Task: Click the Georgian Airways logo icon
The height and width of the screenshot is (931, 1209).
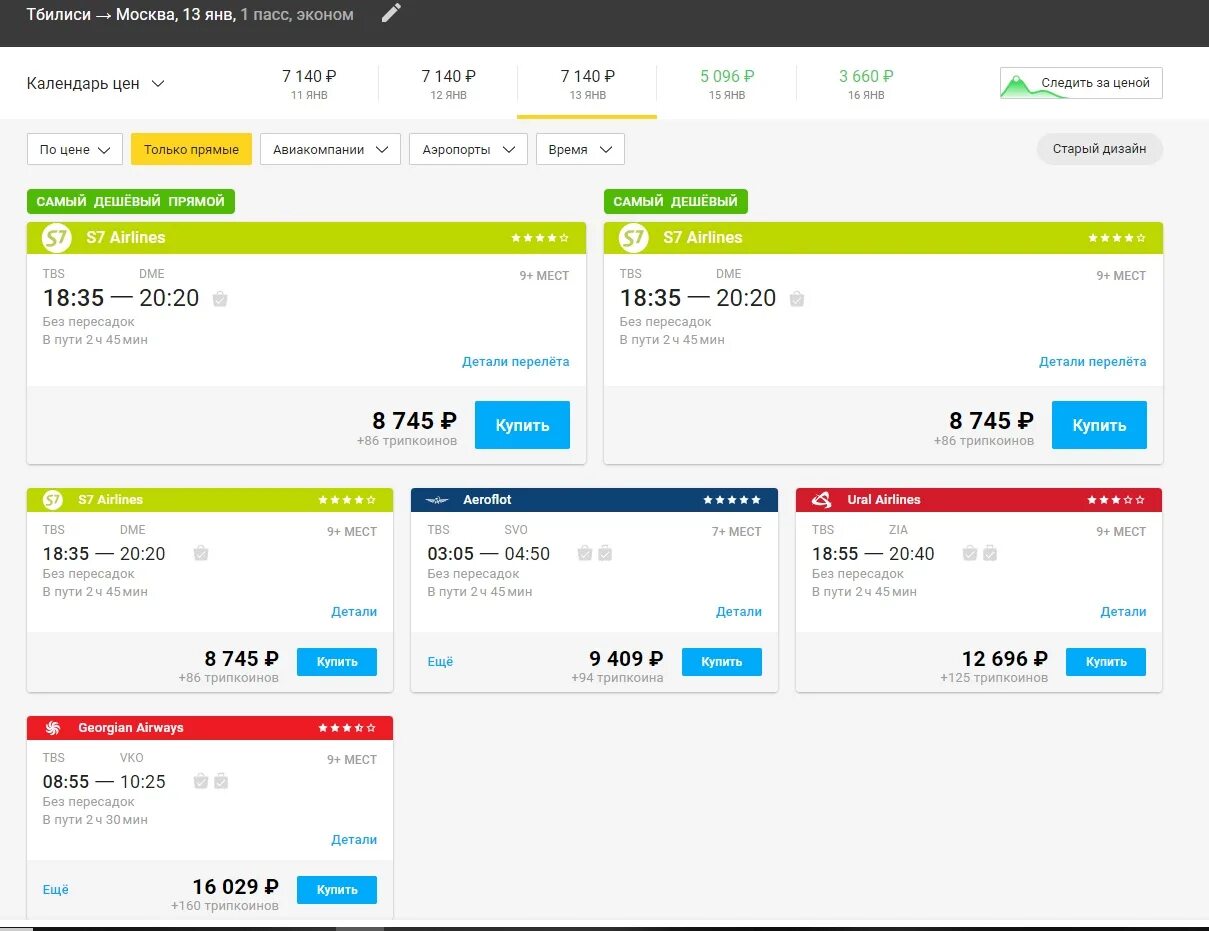Action: click(x=53, y=728)
